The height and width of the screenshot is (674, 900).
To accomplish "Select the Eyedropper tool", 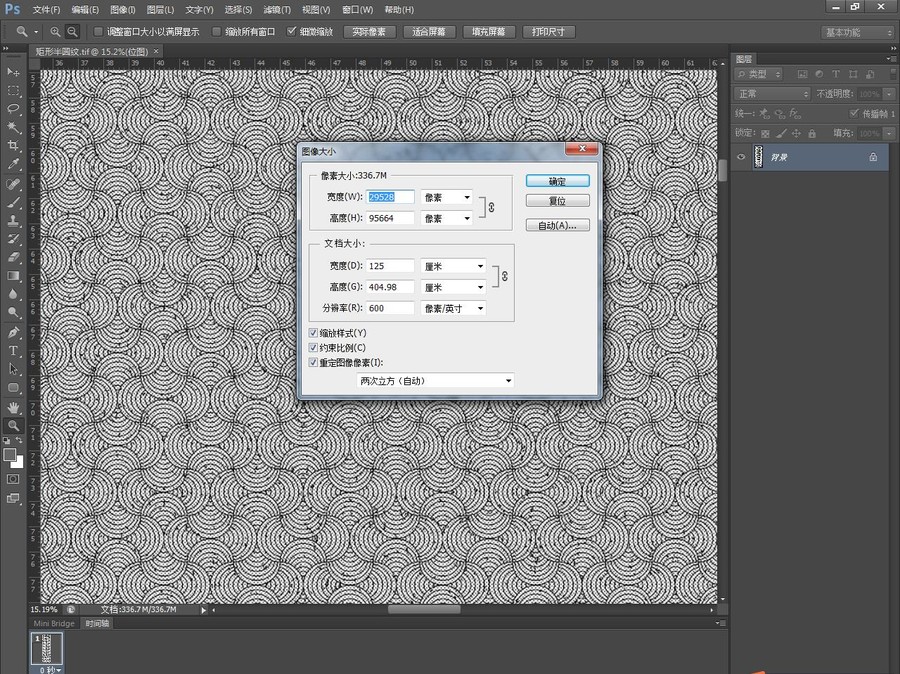I will click(13, 164).
